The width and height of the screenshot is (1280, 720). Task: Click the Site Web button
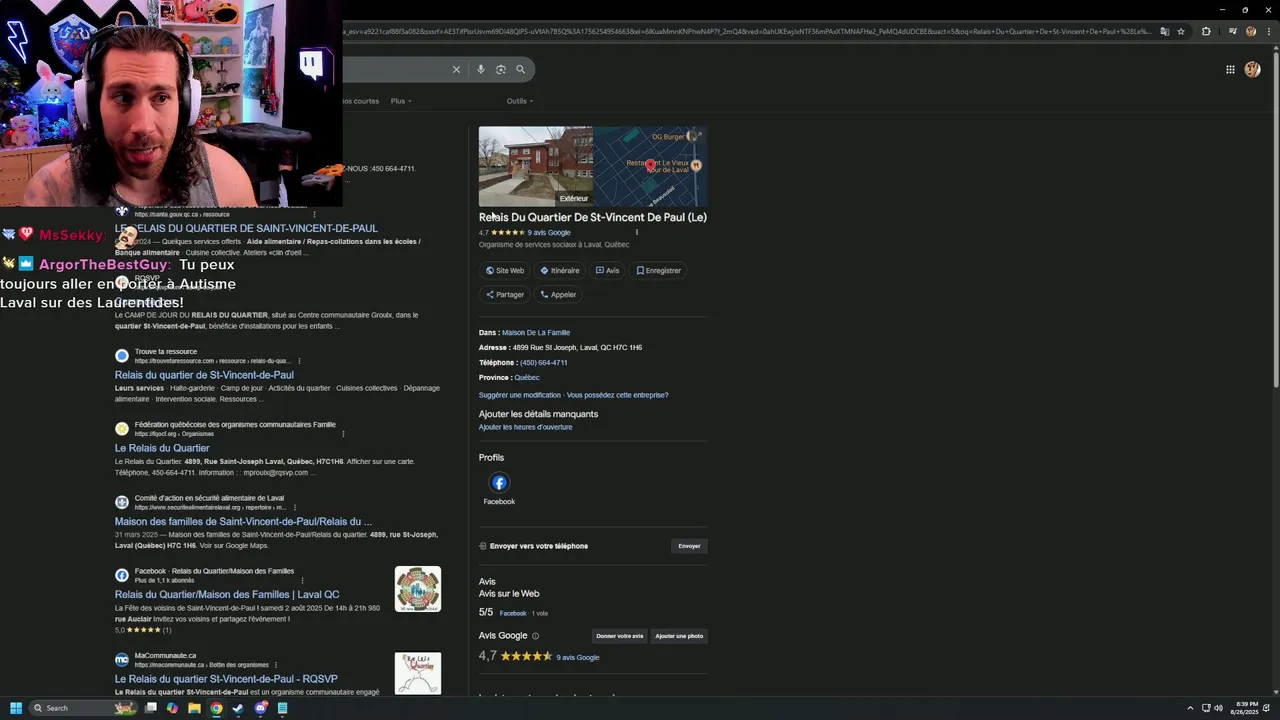pyautogui.click(x=505, y=270)
